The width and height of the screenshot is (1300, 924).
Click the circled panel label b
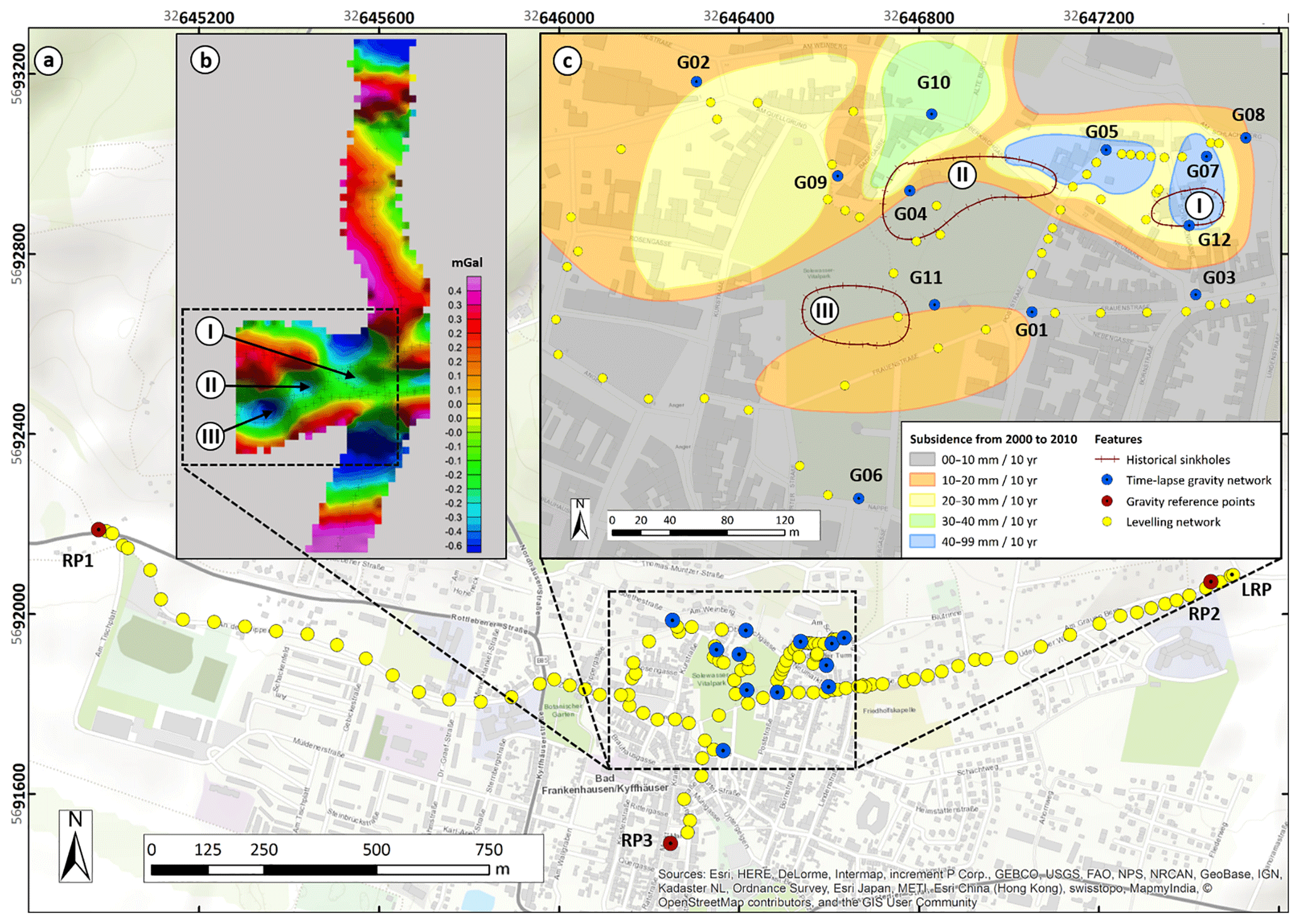click(205, 60)
